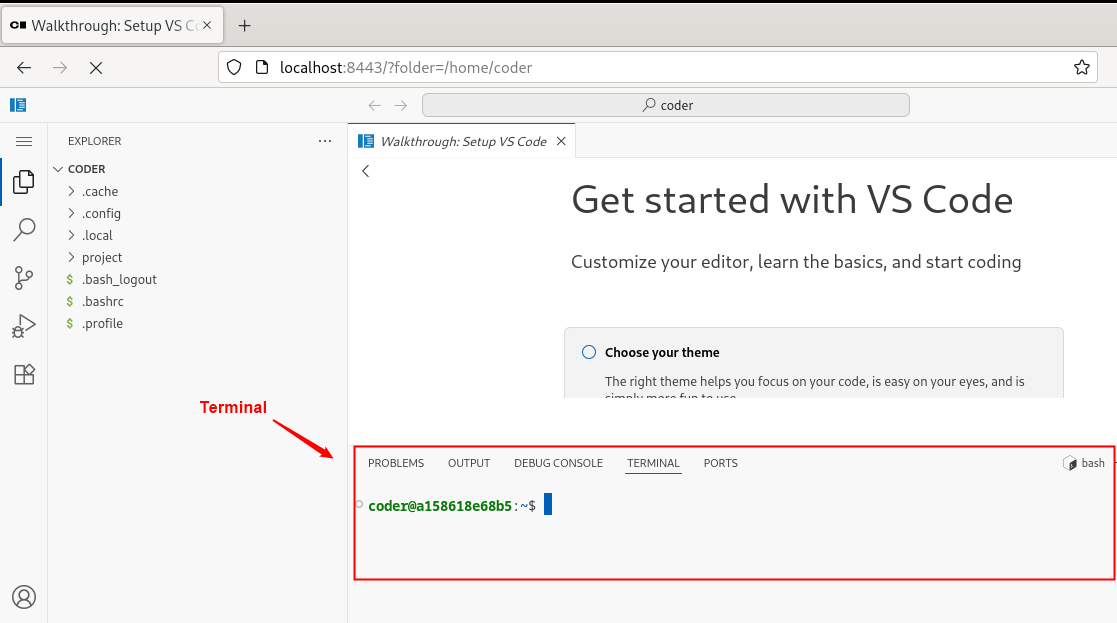This screenshot has height=623, width=1117.
Task: Stop loading the browser page
Action: coord(96,68)
